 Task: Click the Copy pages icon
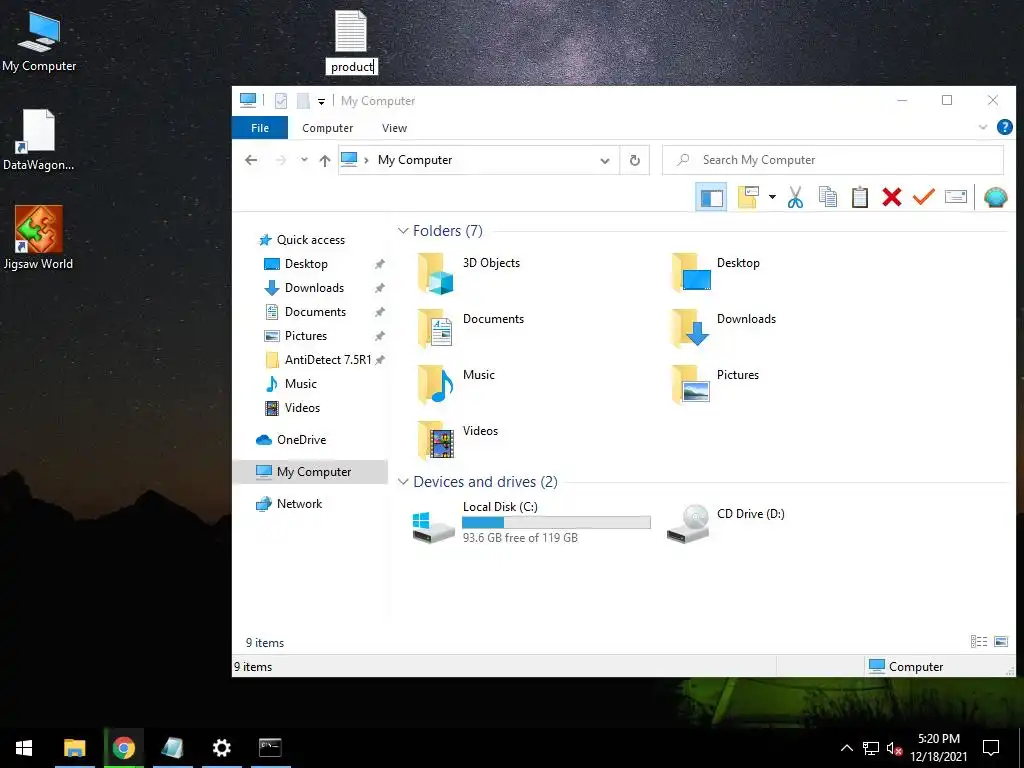point(827,197)
